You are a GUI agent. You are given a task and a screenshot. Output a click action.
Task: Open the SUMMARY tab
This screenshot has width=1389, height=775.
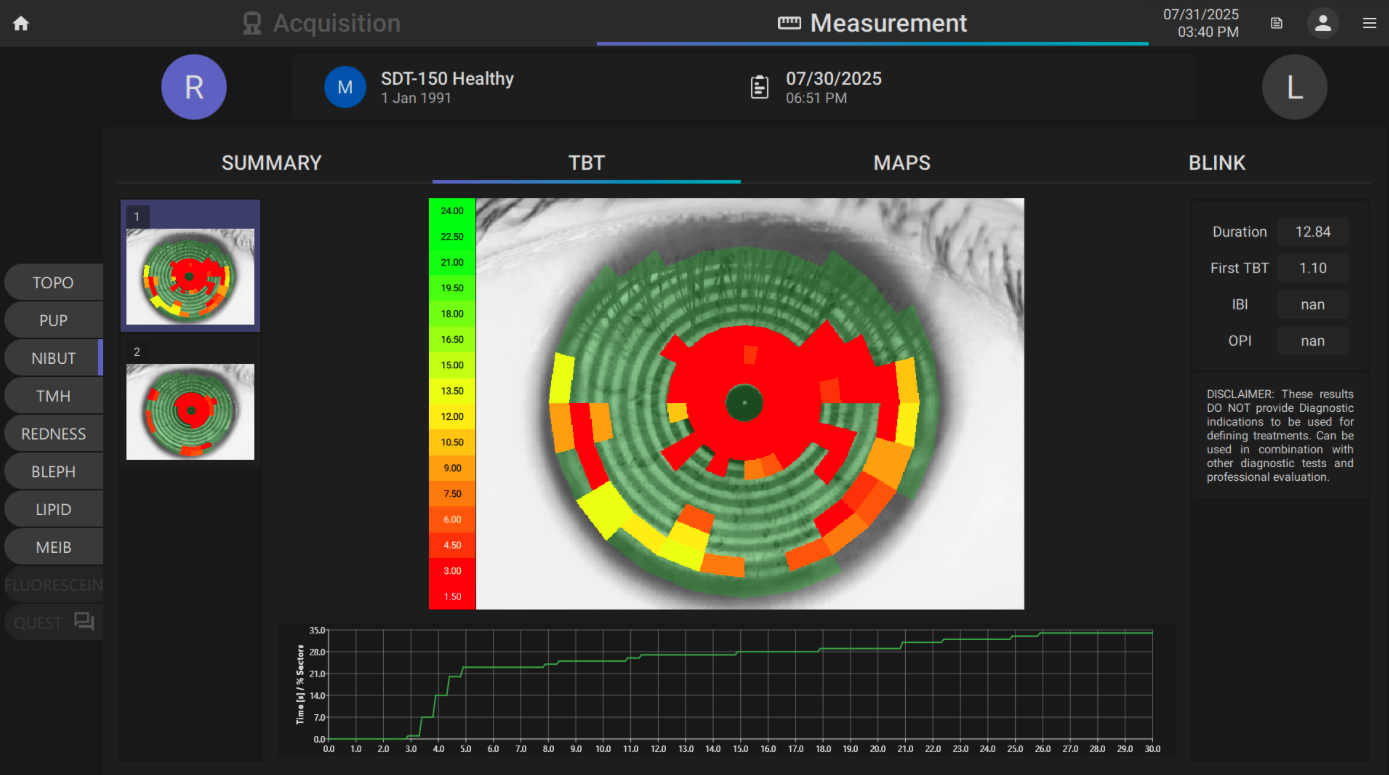(271, 163)
